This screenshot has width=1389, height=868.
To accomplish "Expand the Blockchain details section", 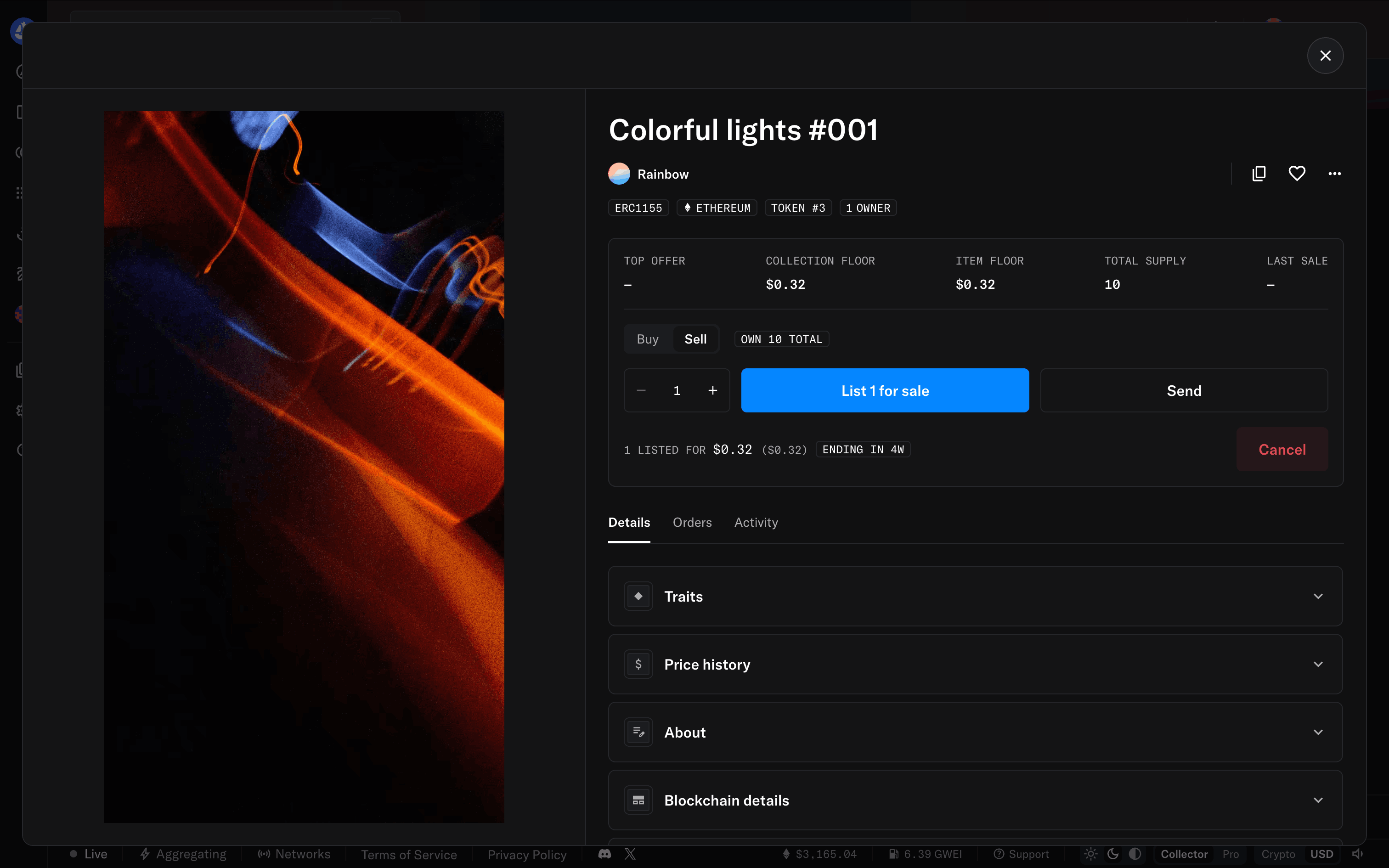I will 975,800.
